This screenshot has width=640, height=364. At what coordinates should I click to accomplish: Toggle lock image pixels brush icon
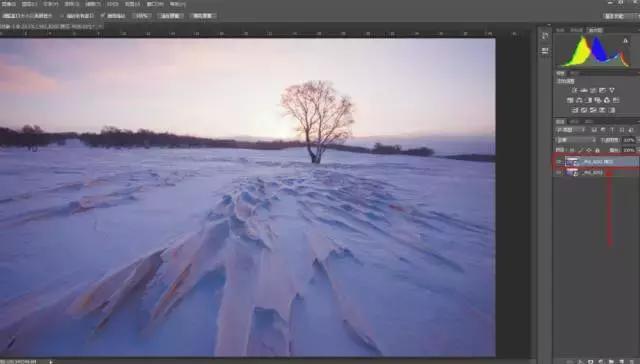pos(580,150)
